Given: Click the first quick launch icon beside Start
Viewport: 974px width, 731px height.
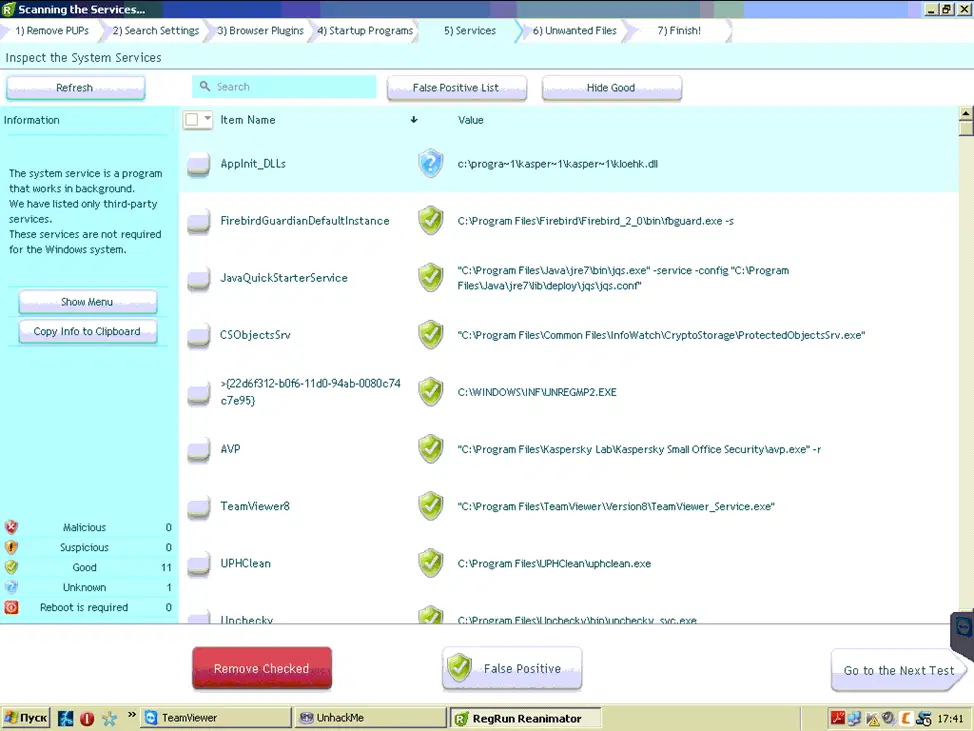Looking at the screenshot, I should 65,719.
